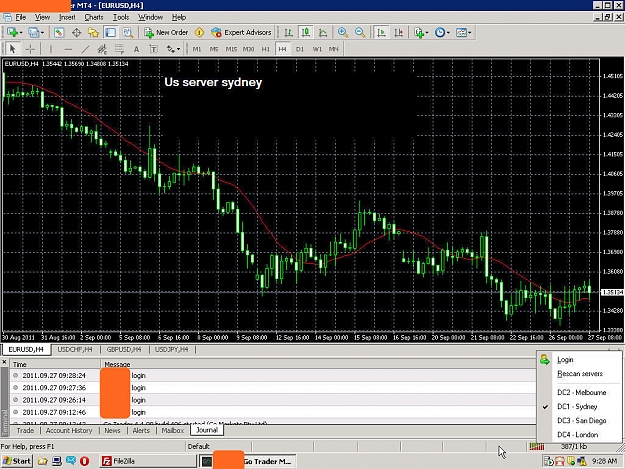Image resolution: width=625 pixels, height=469 pixels.
Task: Switch to the USDCHF,H4 chart tab
Action: point(75,349)
